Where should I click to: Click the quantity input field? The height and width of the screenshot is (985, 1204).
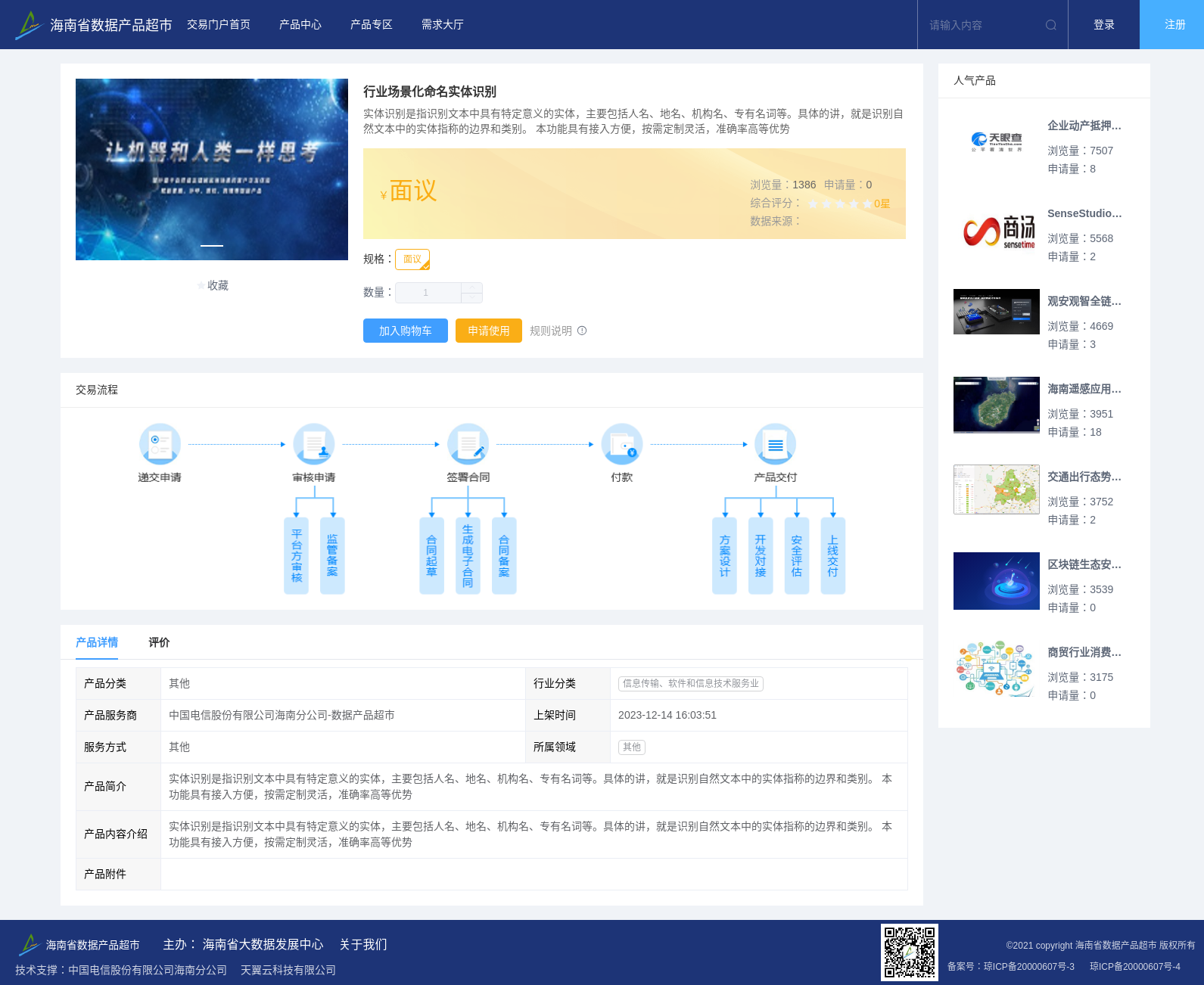pyautogui.click(x=428, y=293)
